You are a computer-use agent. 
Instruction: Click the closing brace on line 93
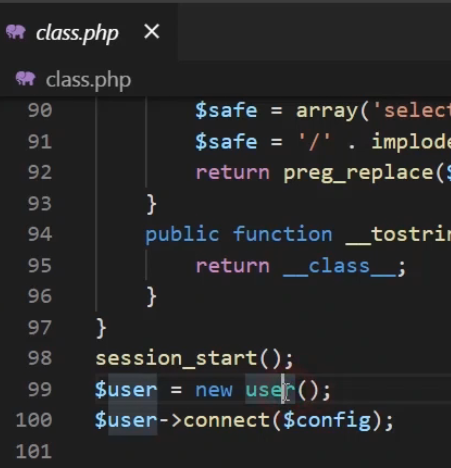[x=151, y=204]
